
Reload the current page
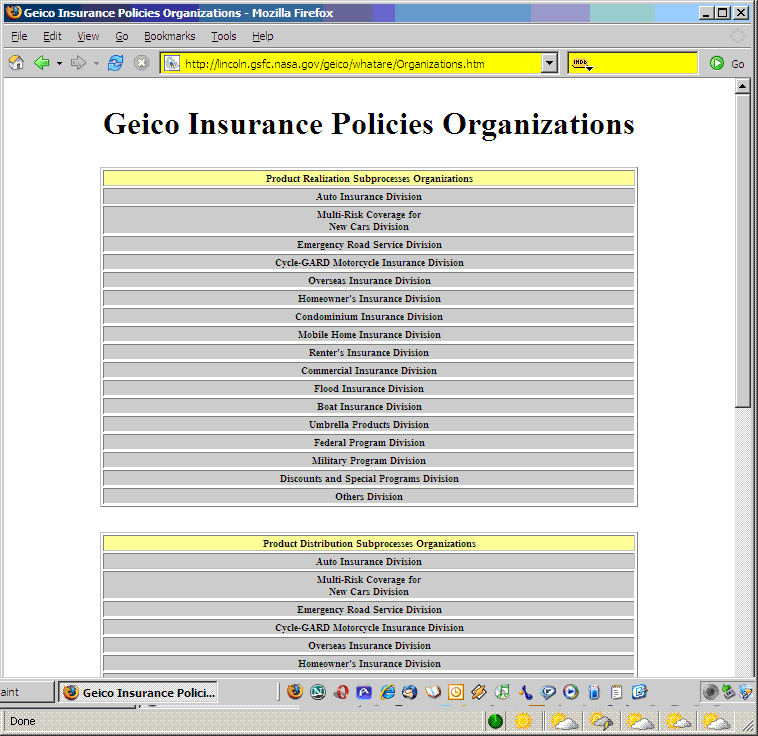[x=116, y=63]
